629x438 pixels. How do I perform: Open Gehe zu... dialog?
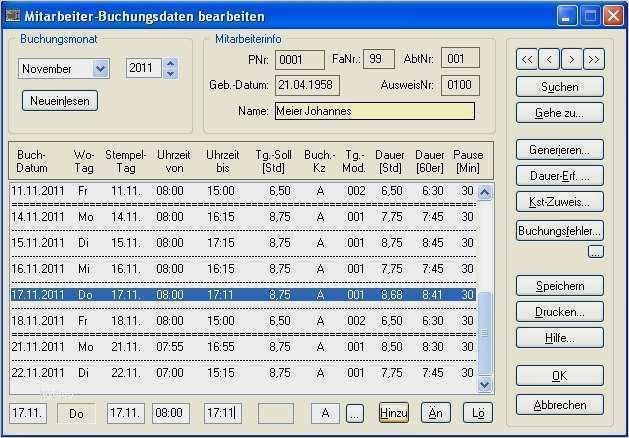point(560,112)
